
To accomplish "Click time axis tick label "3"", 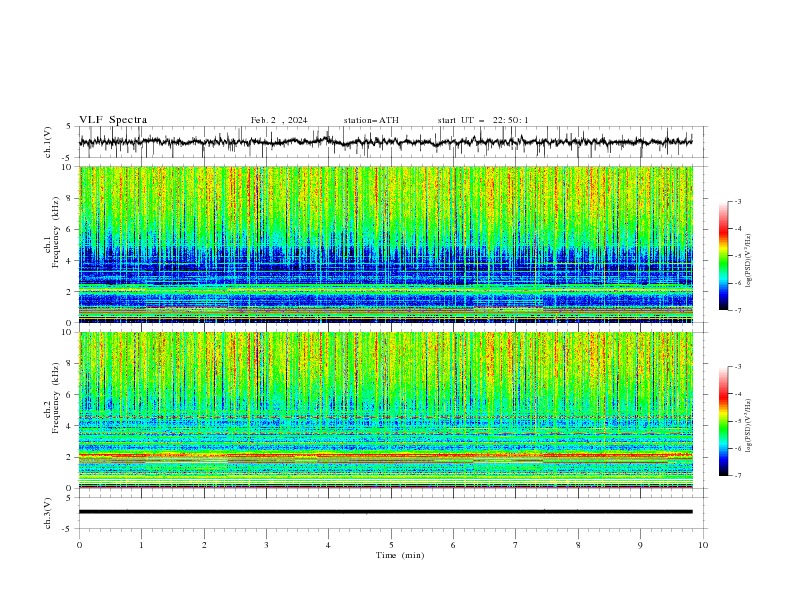I will click(x=266, y=545).
